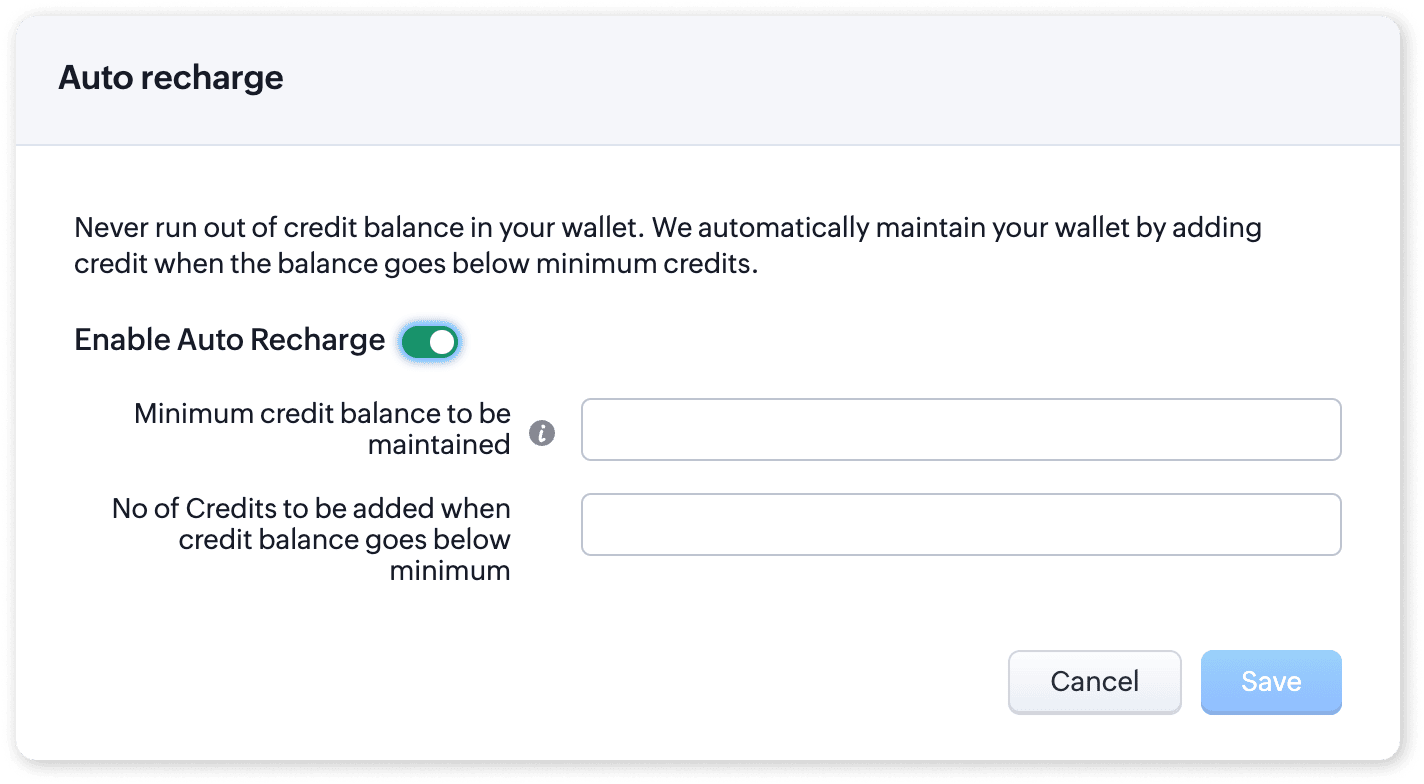Toggle the switch next to Enable Auto Recharge
Screen dimensions: 1424x784
(x=430, y=342)
